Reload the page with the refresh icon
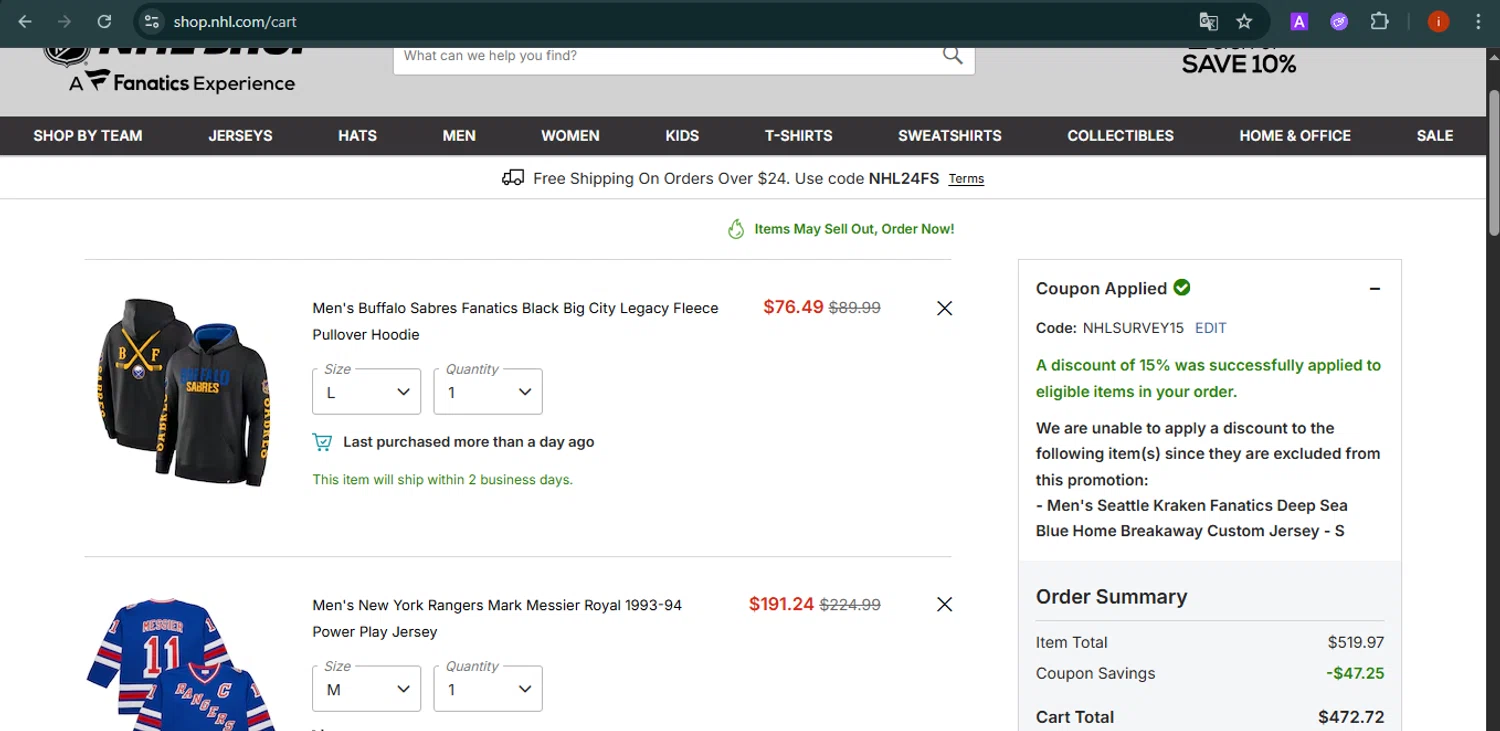This screenshot has height=731, width=1500. pos(104,21)
